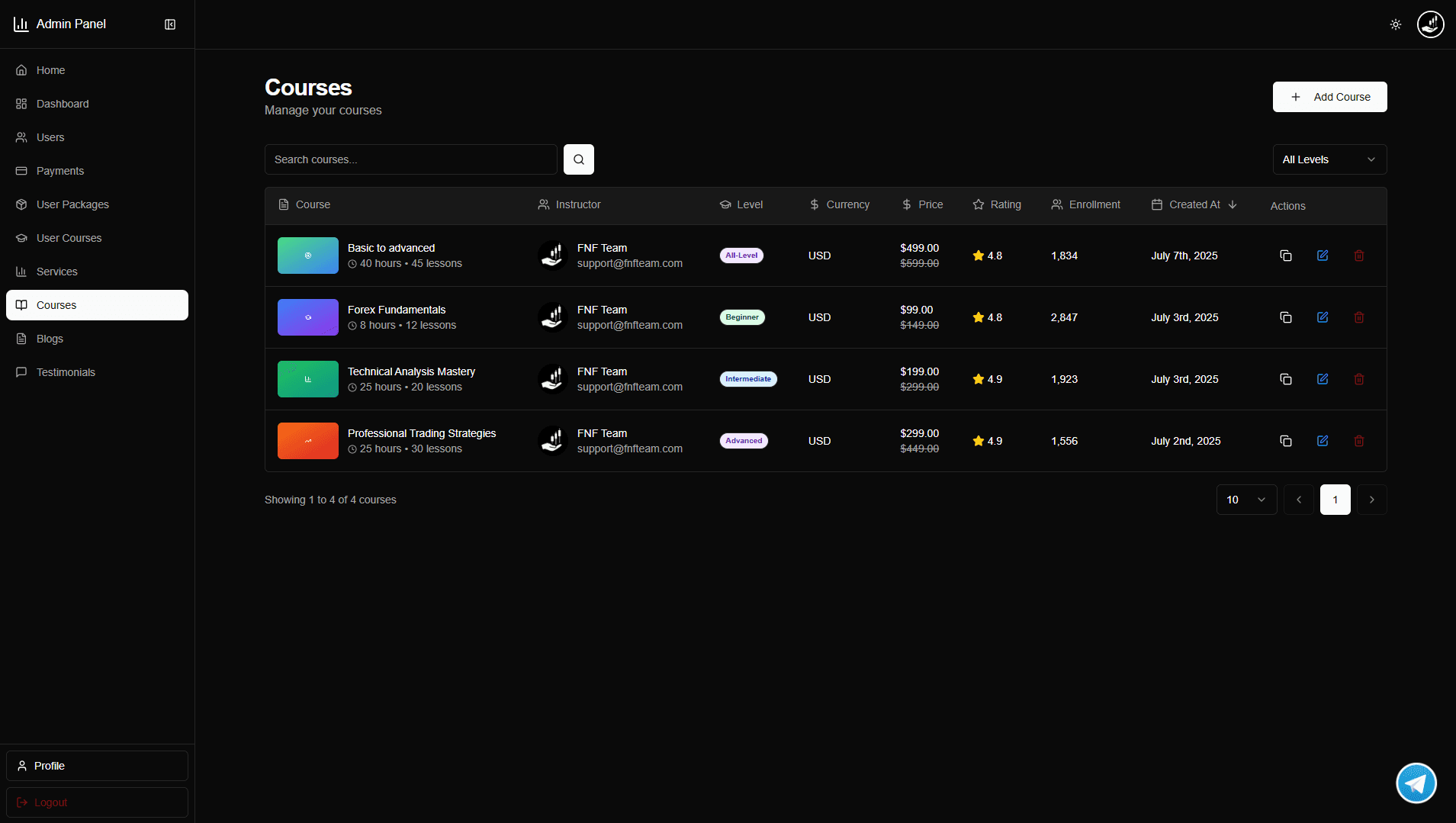Click the Course column header
The image size is (1456, 823).
[304, 204]
